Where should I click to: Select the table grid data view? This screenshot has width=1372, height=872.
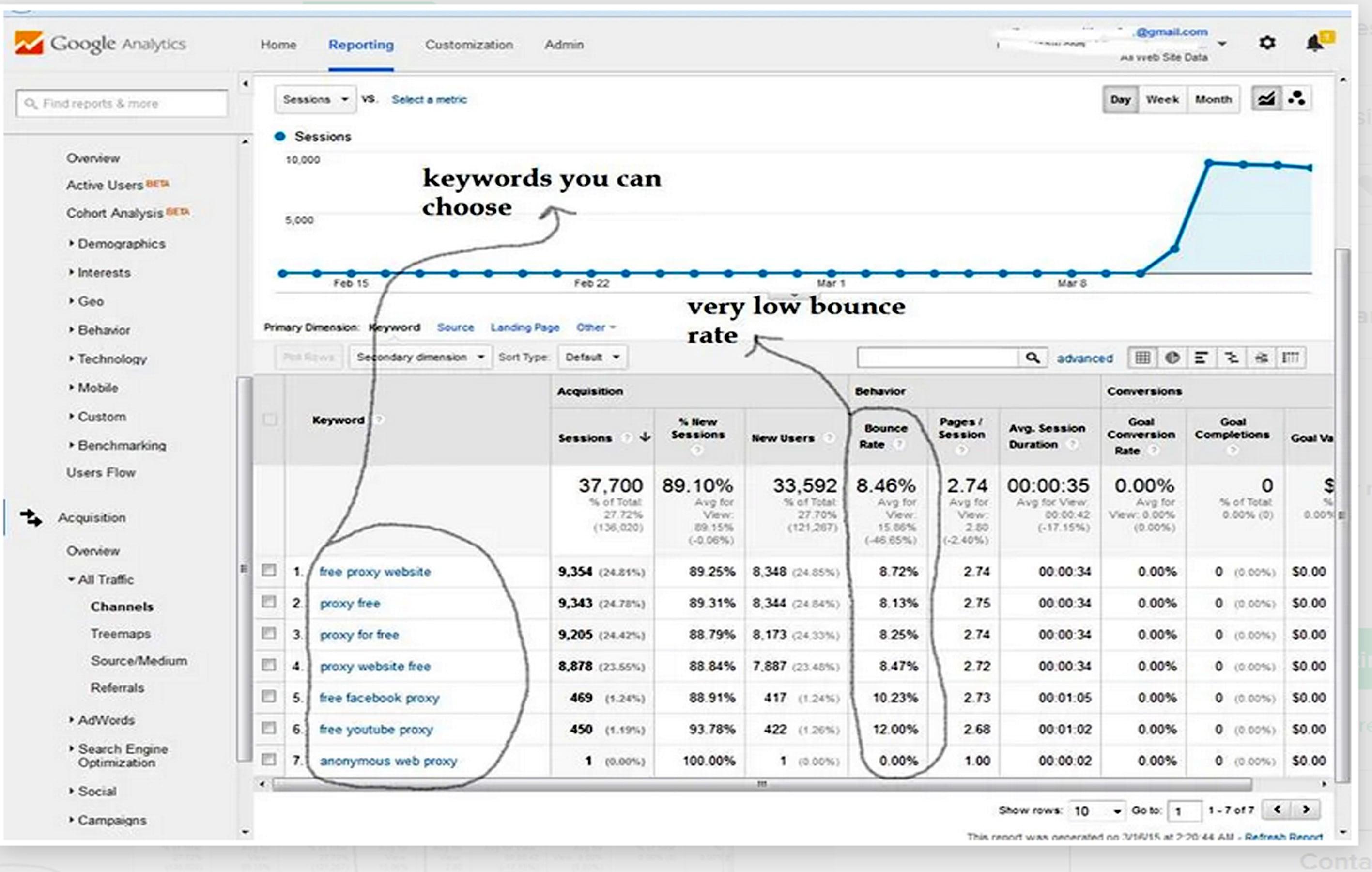tap(1142, 358)
